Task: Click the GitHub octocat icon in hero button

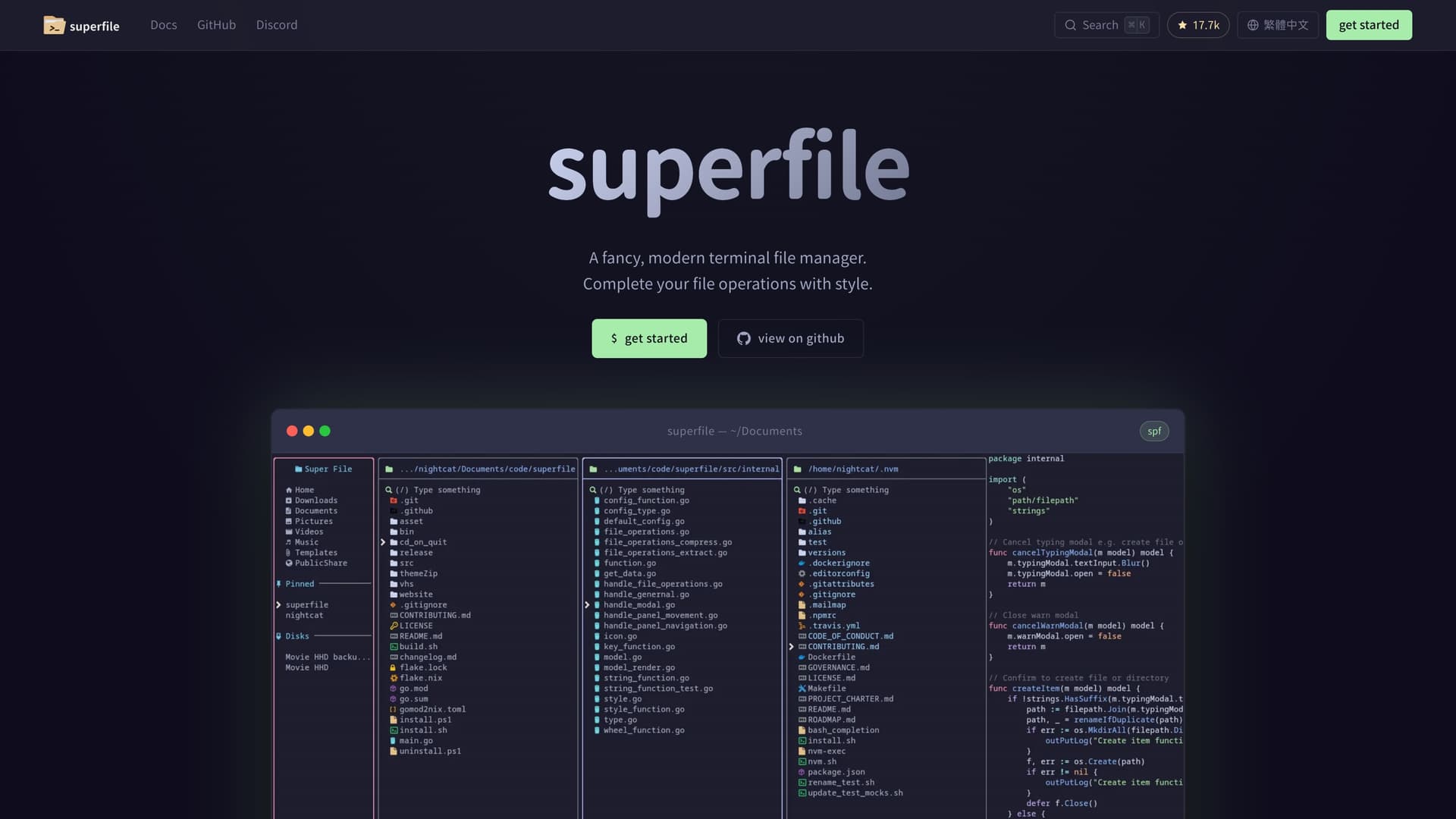Action: (744, 338)
